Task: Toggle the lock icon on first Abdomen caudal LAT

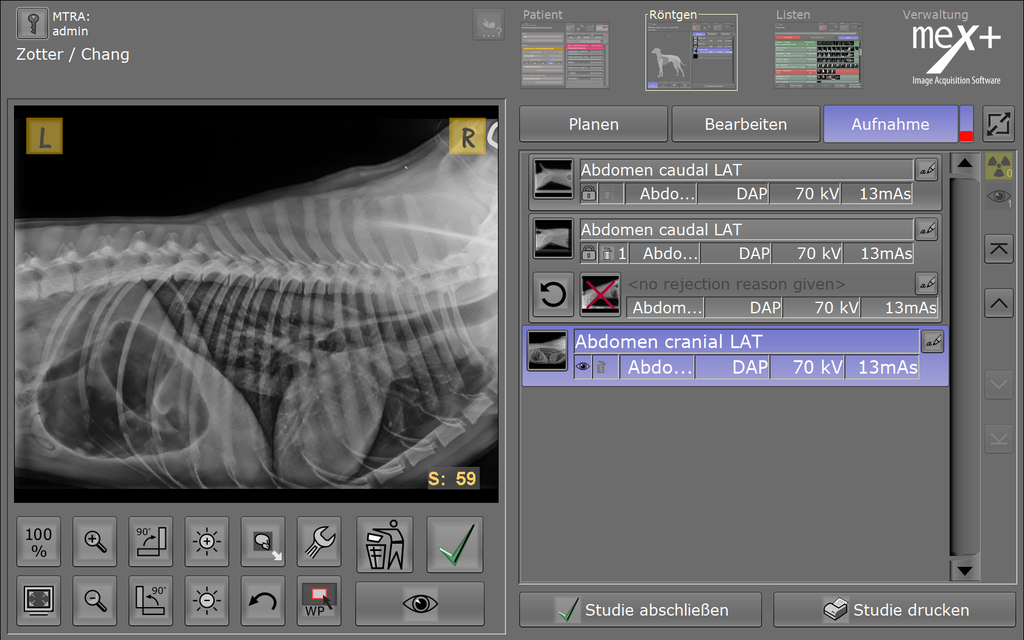Action: [x=590, y=194]
